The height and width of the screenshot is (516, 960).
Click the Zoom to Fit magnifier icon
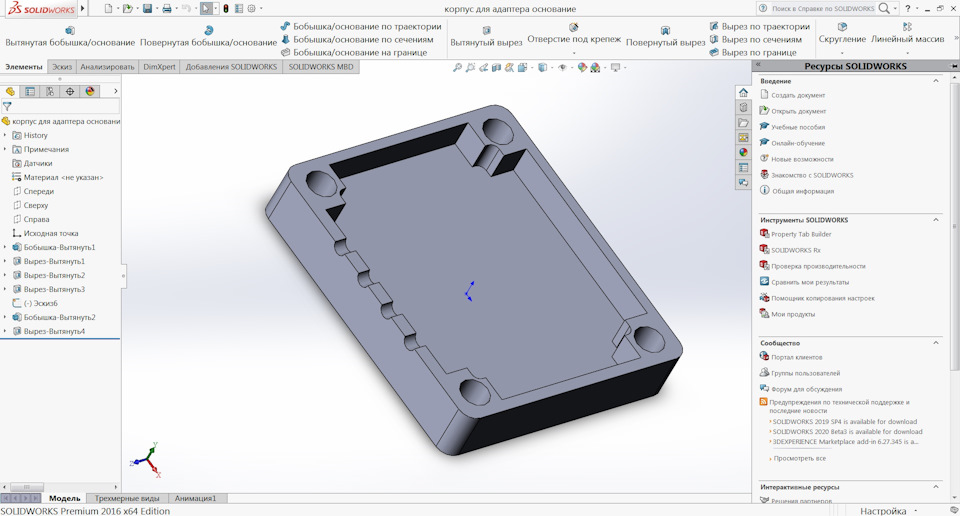(457, 67)
